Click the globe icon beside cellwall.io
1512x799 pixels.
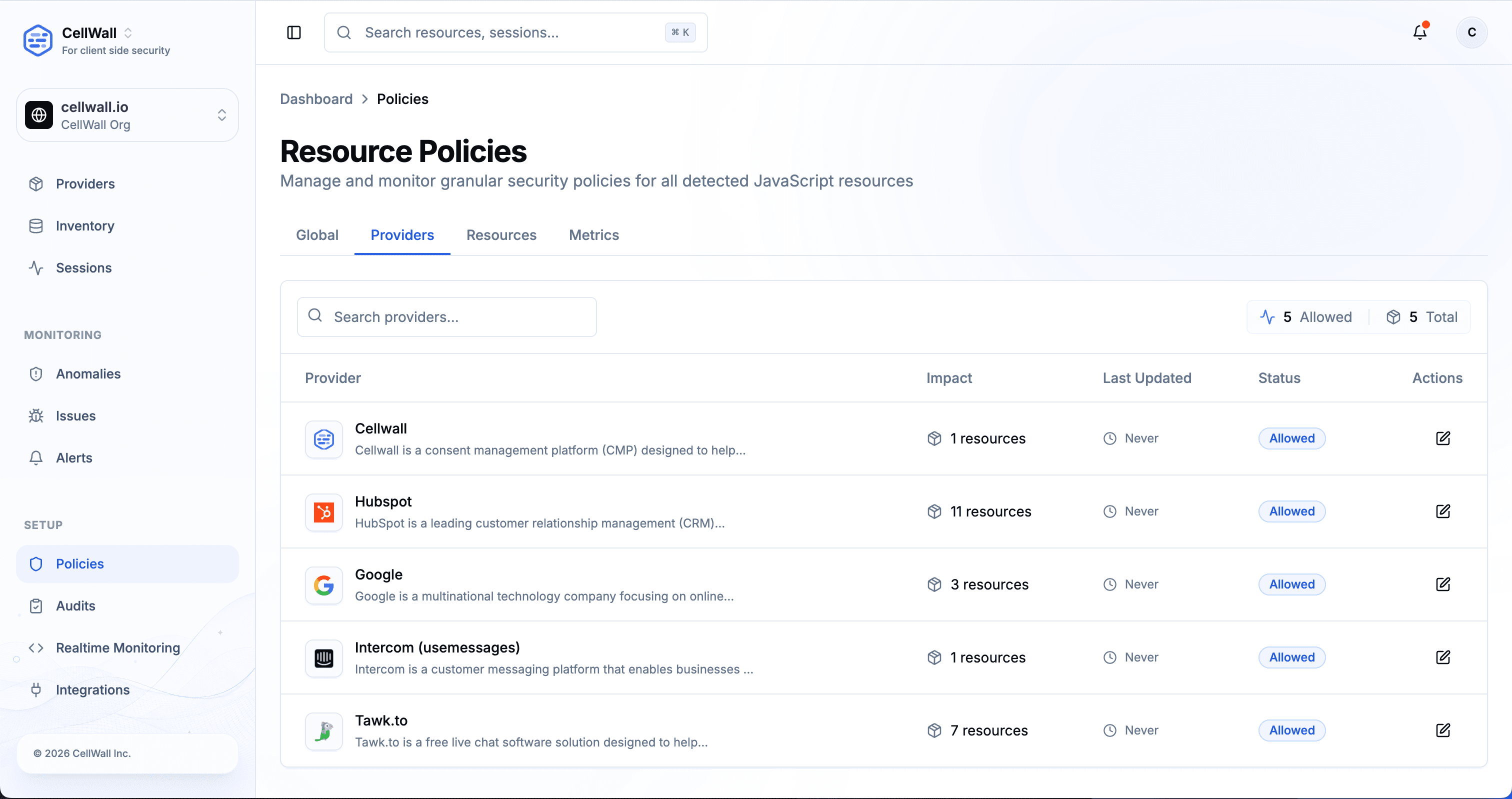[38, 115]
